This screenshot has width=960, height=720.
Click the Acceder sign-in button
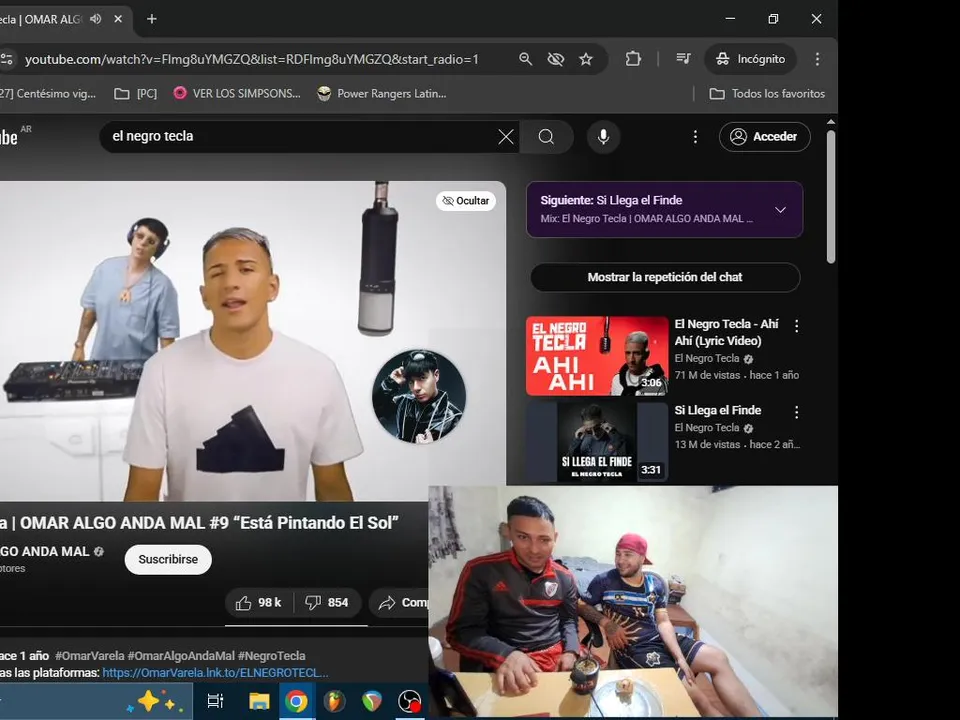(765, 137)
